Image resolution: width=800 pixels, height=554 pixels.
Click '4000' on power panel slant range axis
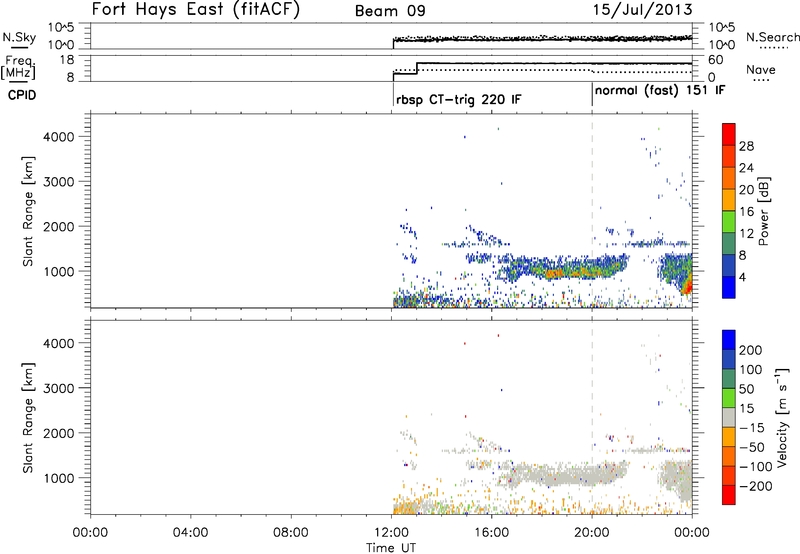point(59,137)
